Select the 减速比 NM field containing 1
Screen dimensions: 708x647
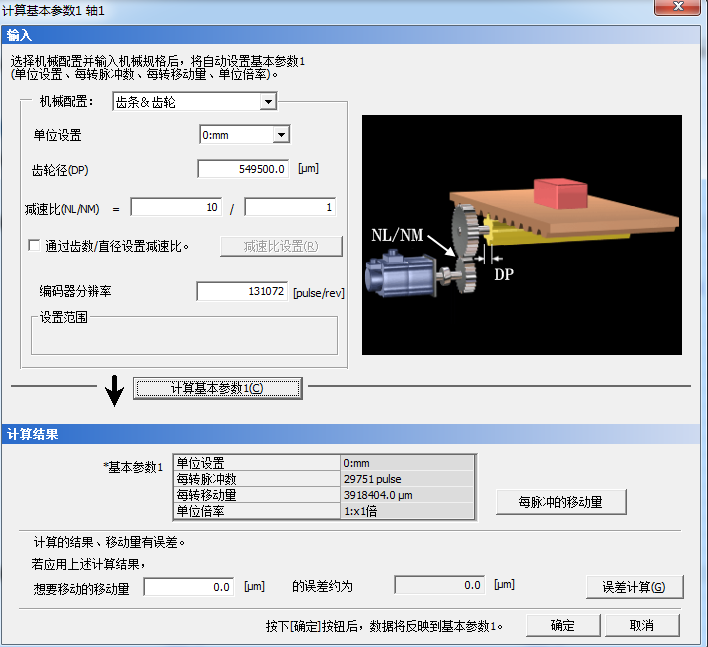pyautogui.click(x=289, y=207)
